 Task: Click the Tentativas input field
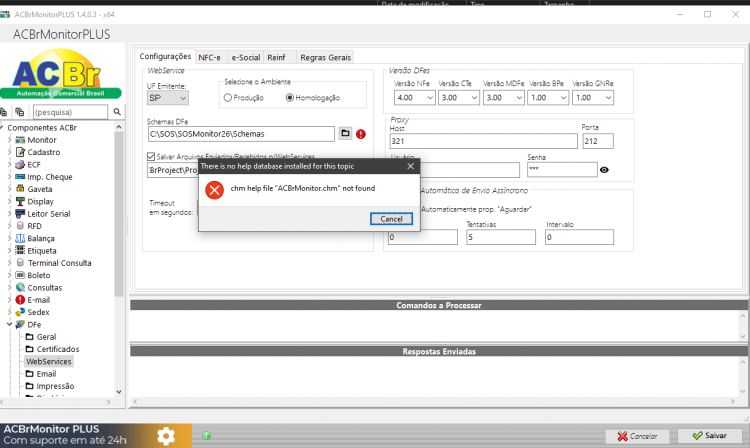tap(501, 237)
